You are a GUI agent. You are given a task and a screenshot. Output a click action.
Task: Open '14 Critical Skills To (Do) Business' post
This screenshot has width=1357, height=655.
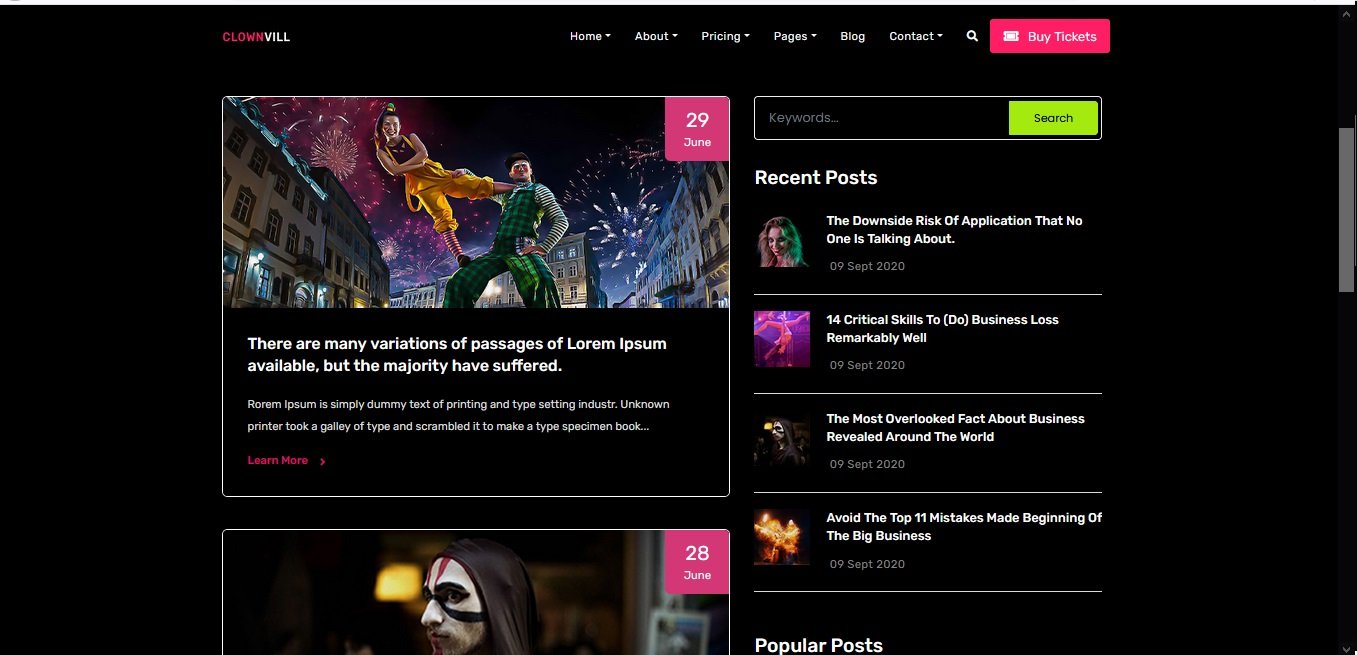coord(942,329)
